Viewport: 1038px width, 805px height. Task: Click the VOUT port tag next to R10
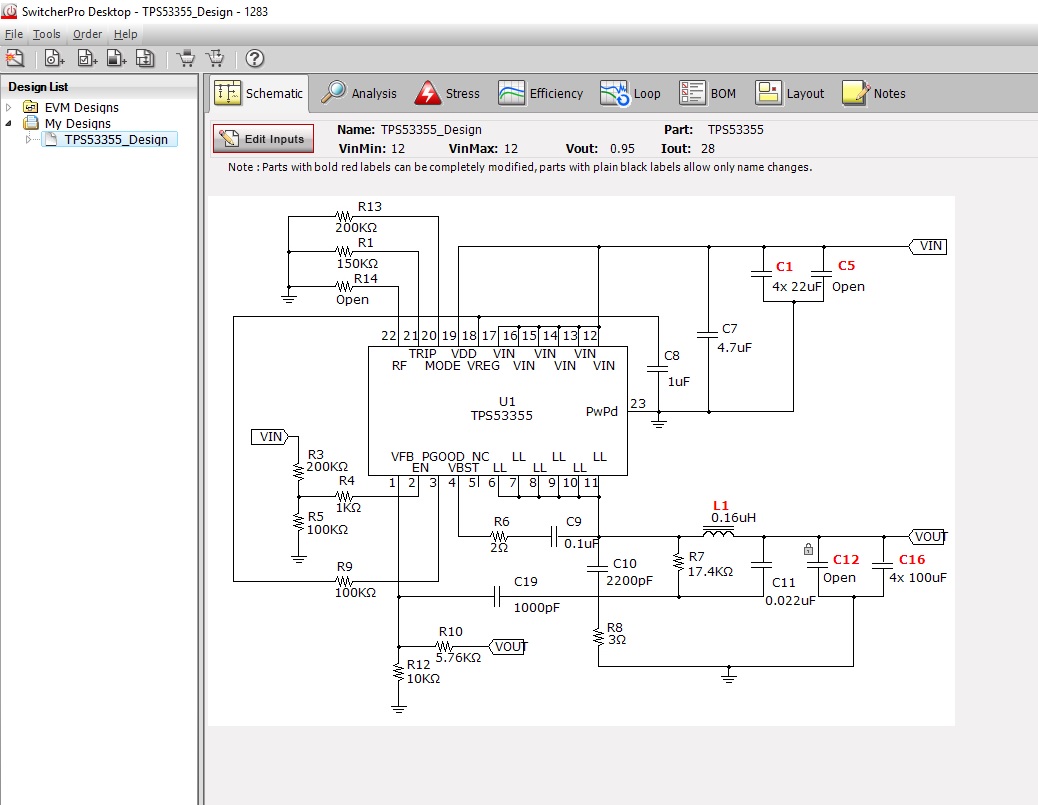click(508, 647)
